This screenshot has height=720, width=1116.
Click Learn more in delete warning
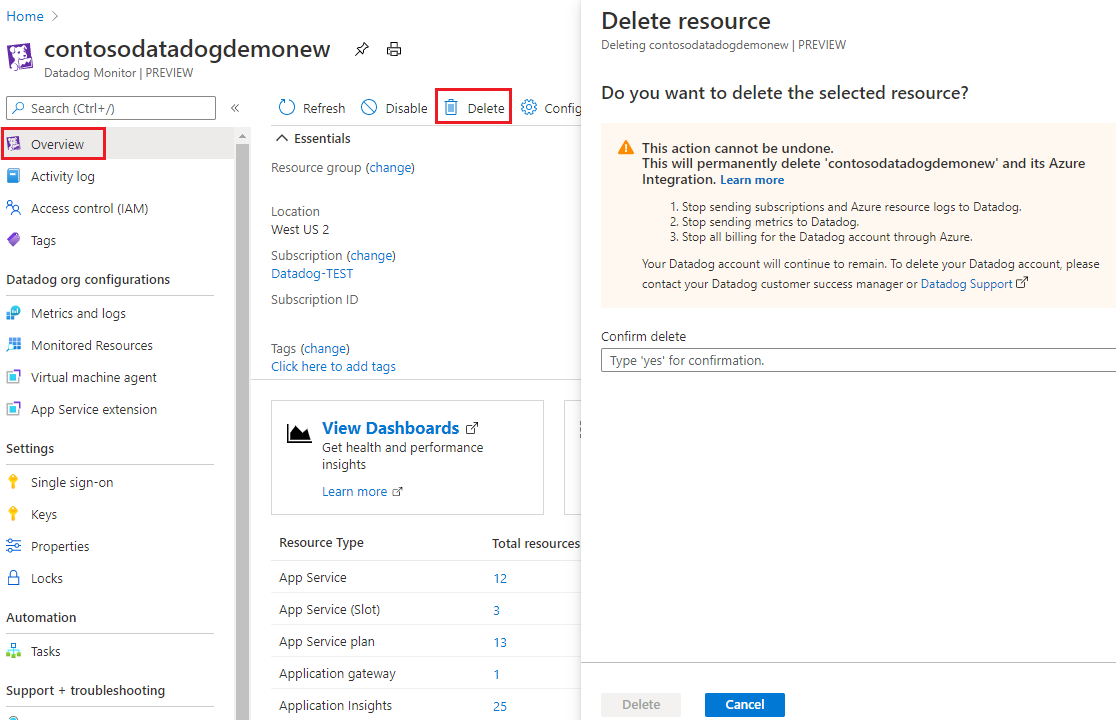752,180
